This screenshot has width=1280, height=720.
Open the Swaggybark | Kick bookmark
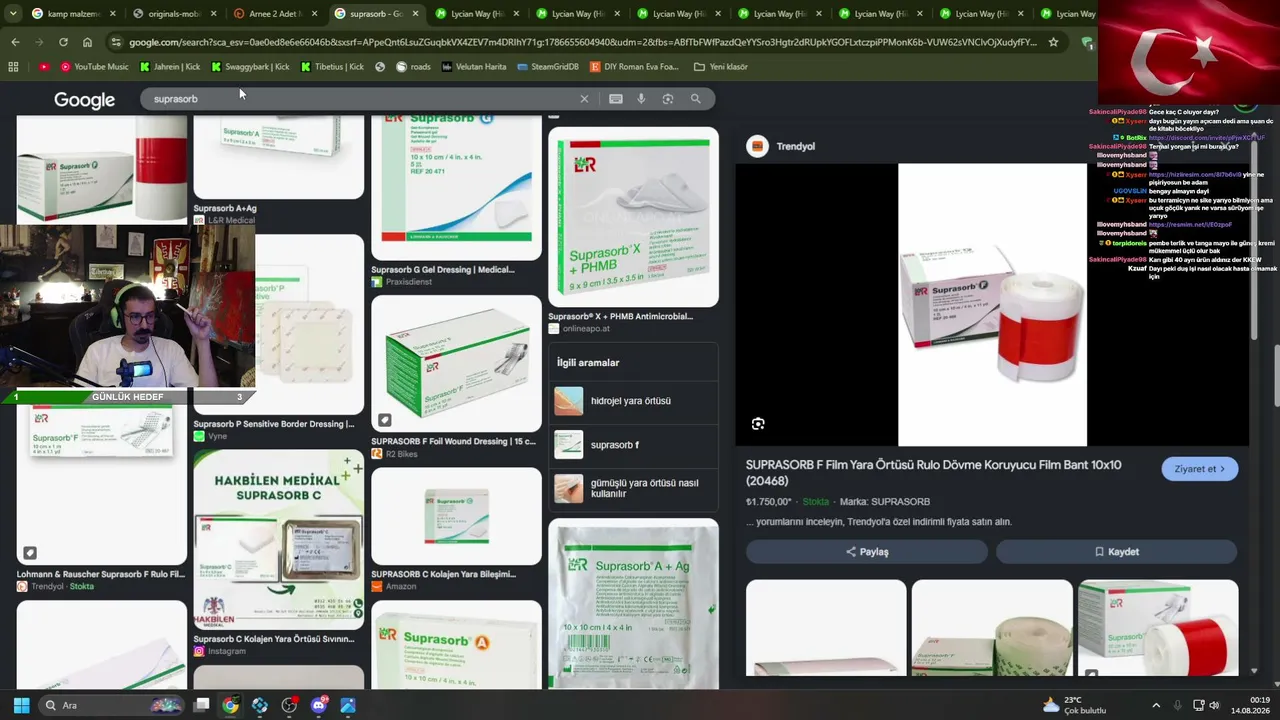point(250,67)
